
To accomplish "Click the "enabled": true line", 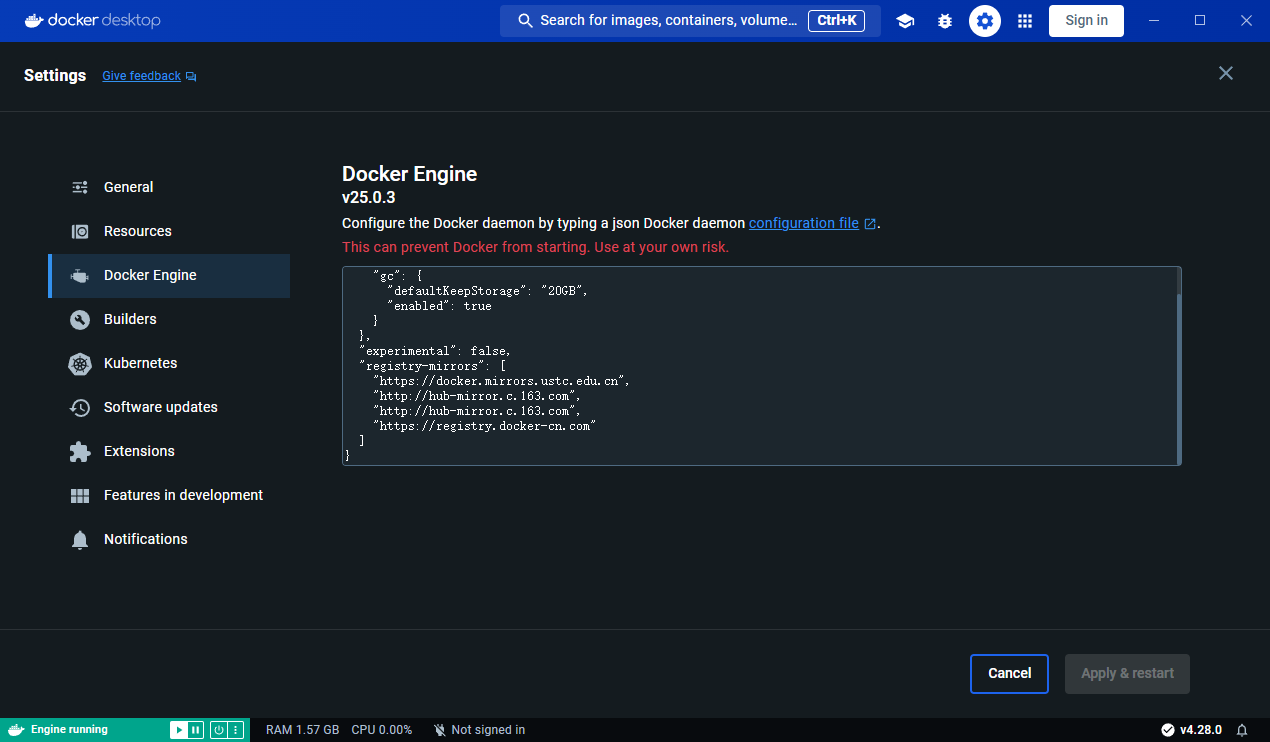I will click(x=440, y=306).
